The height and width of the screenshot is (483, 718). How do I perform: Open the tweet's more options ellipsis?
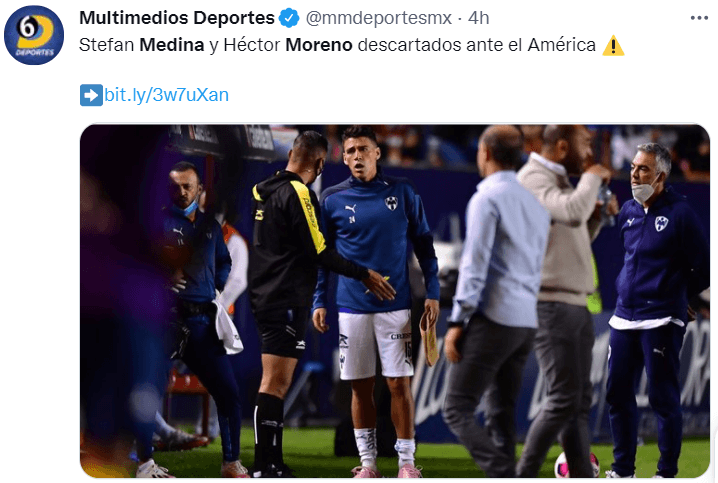699,18
